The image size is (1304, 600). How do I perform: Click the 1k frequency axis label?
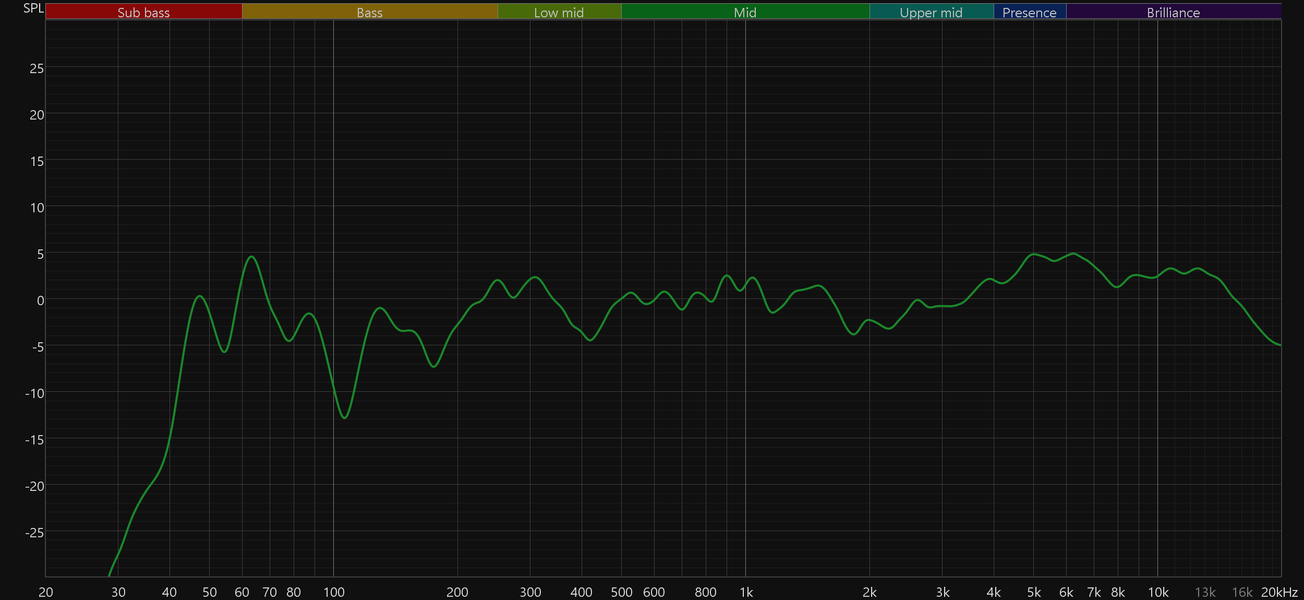pos(746,592)
